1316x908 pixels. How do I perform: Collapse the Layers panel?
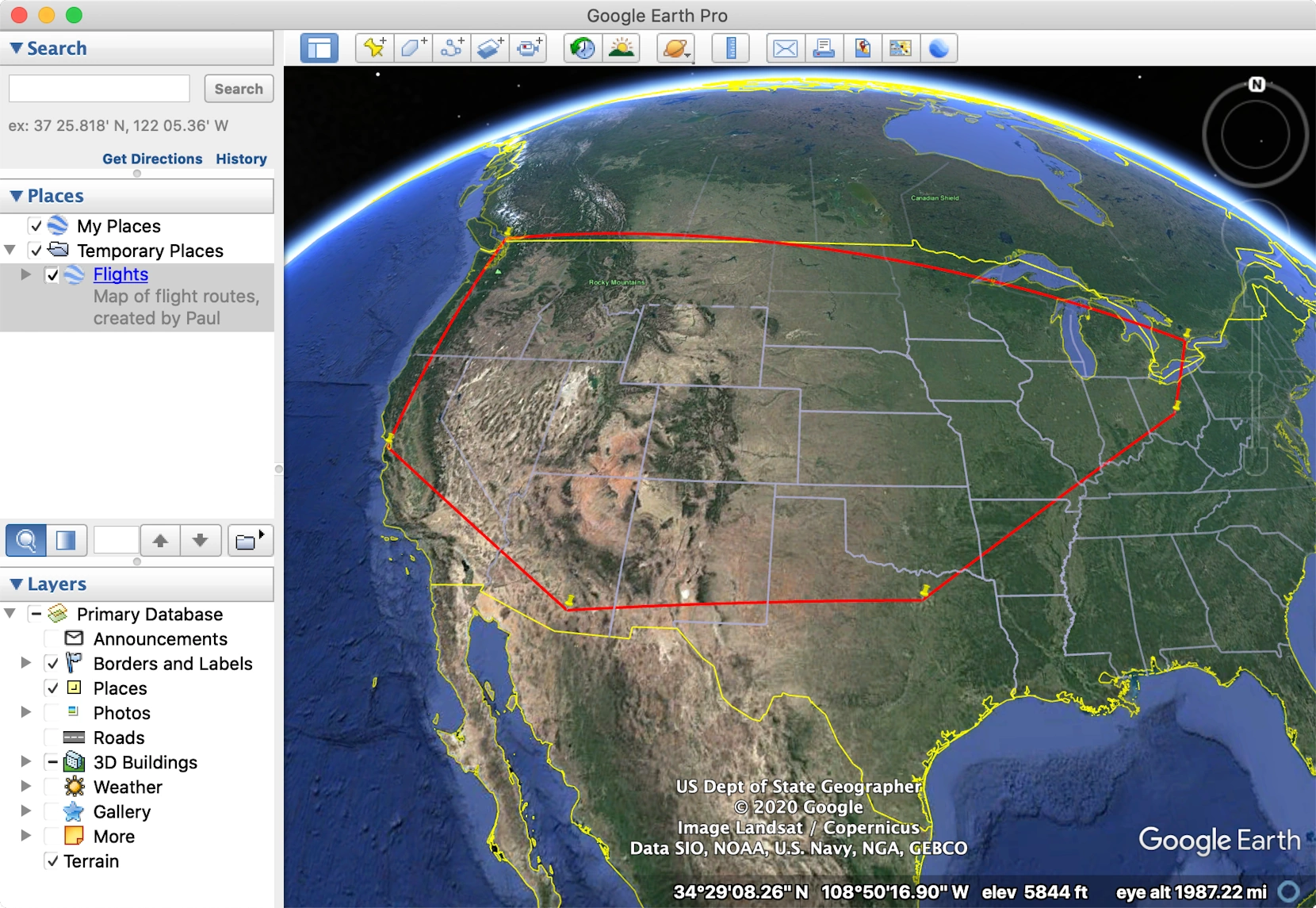coord(16,584)
